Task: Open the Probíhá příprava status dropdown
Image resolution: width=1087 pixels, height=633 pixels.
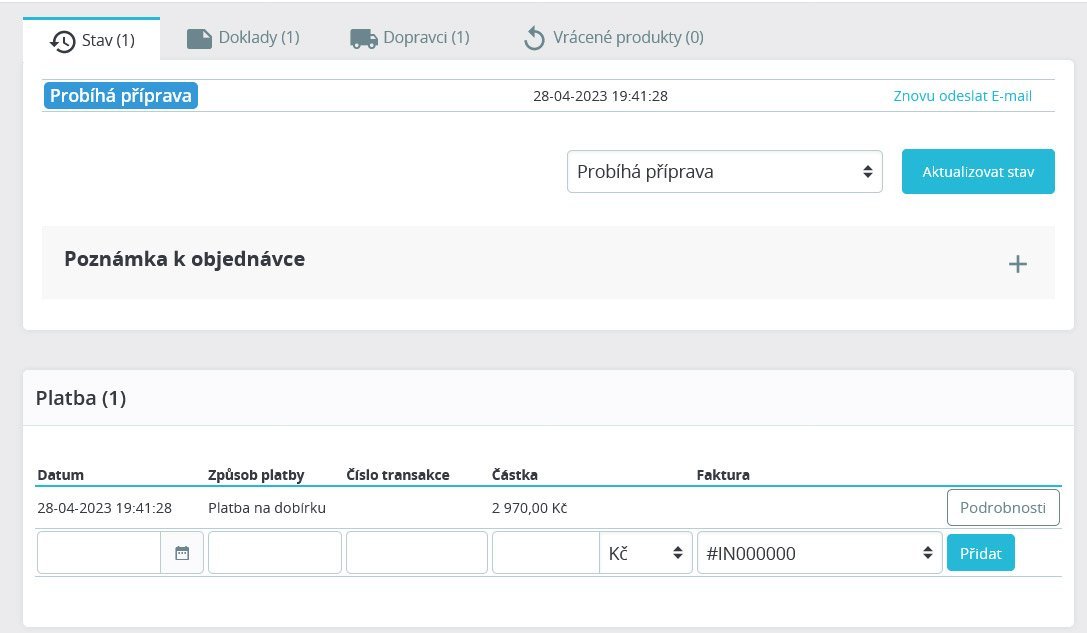Action: [724, 171]
